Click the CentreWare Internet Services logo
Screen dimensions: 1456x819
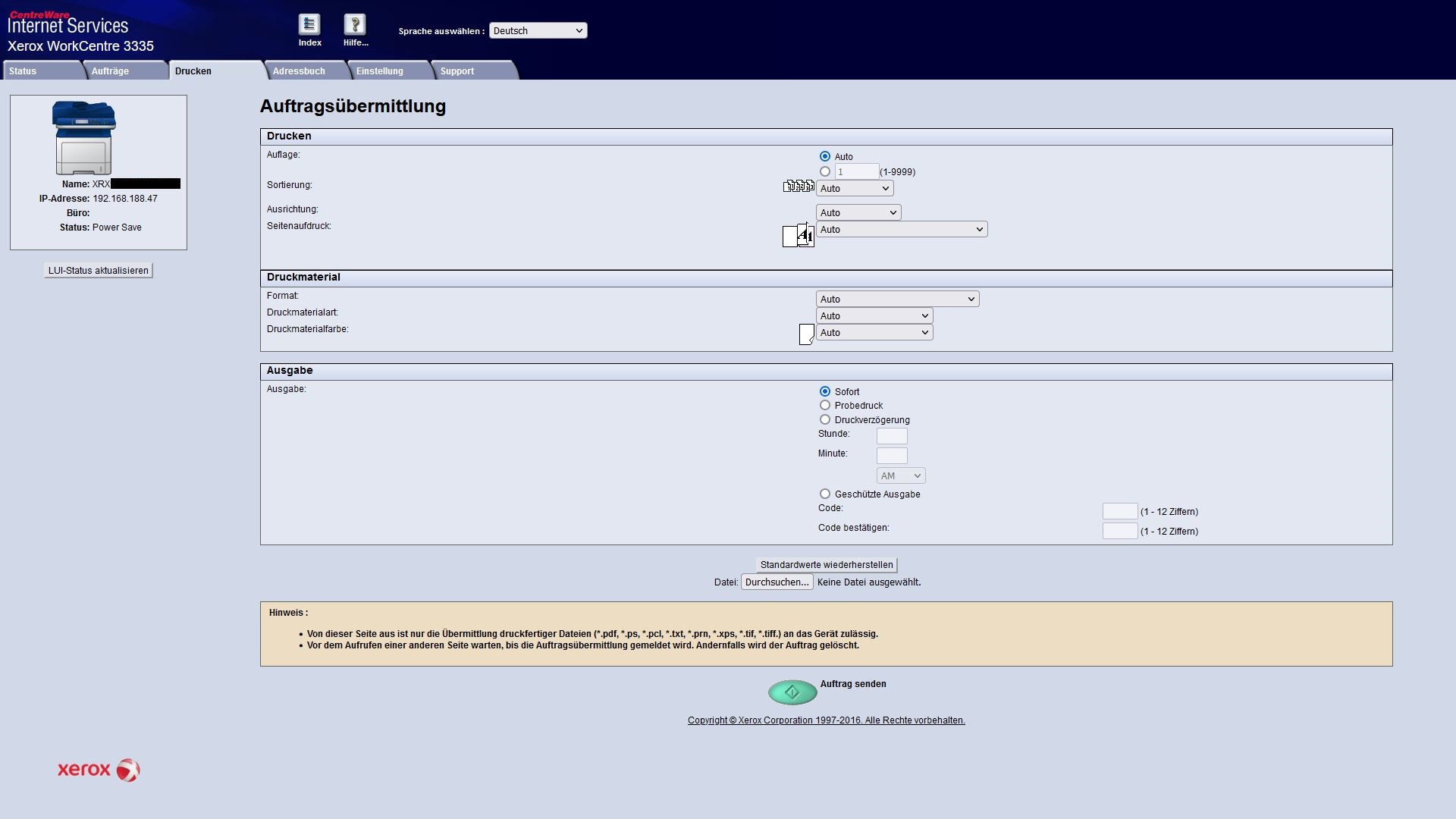[x=68, y=23]
